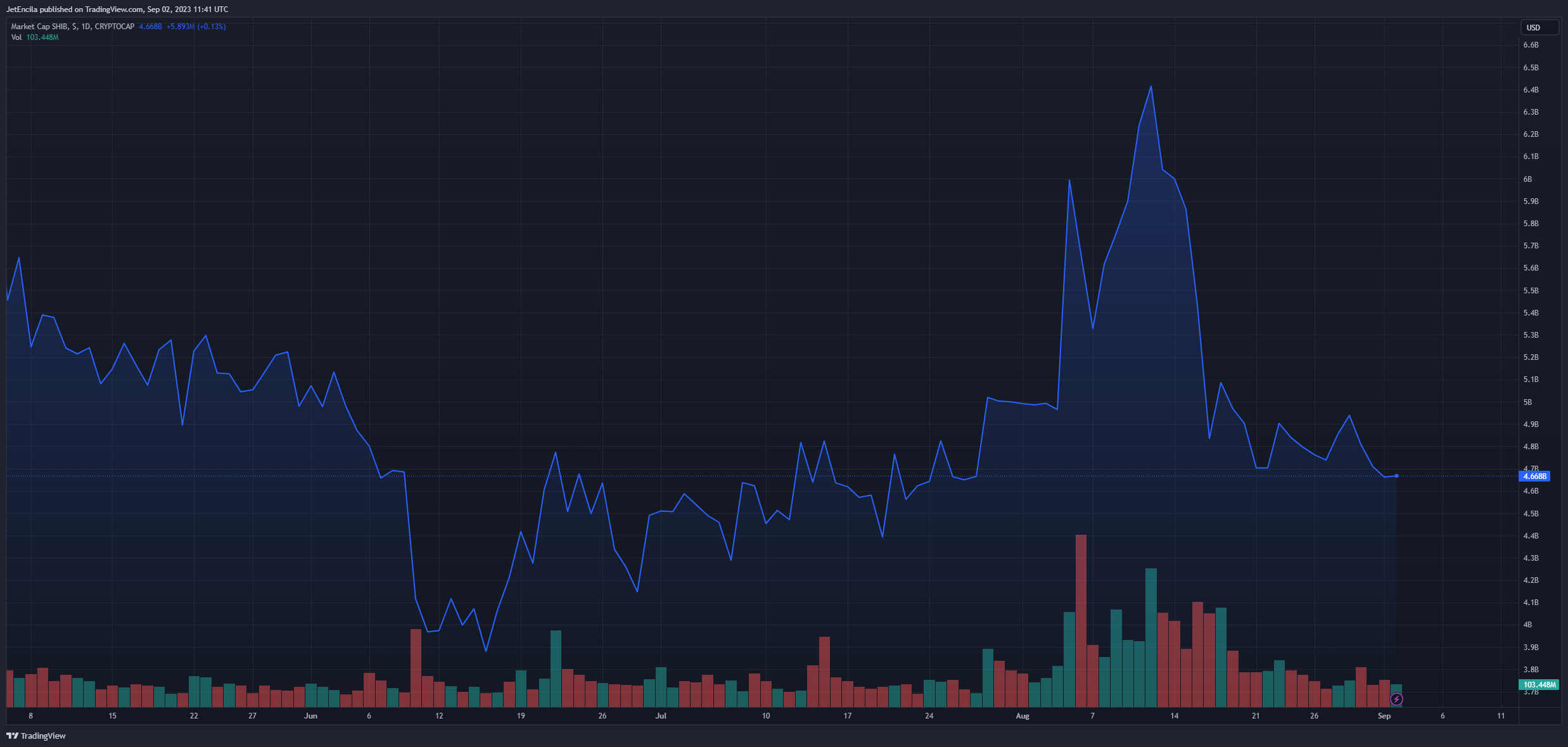Click the green 103.448M volume tag on the axis

[x=1539, y=685]
